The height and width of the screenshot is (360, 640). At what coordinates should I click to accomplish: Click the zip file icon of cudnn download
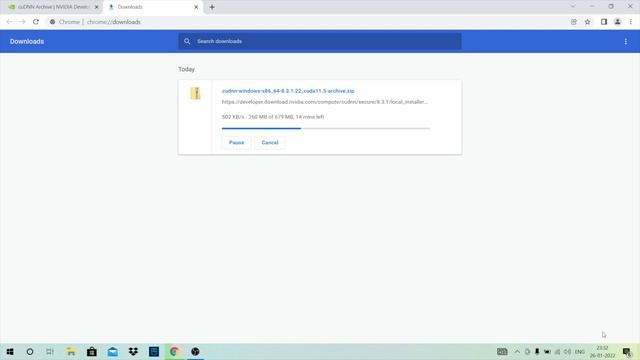tap(196, 93)
